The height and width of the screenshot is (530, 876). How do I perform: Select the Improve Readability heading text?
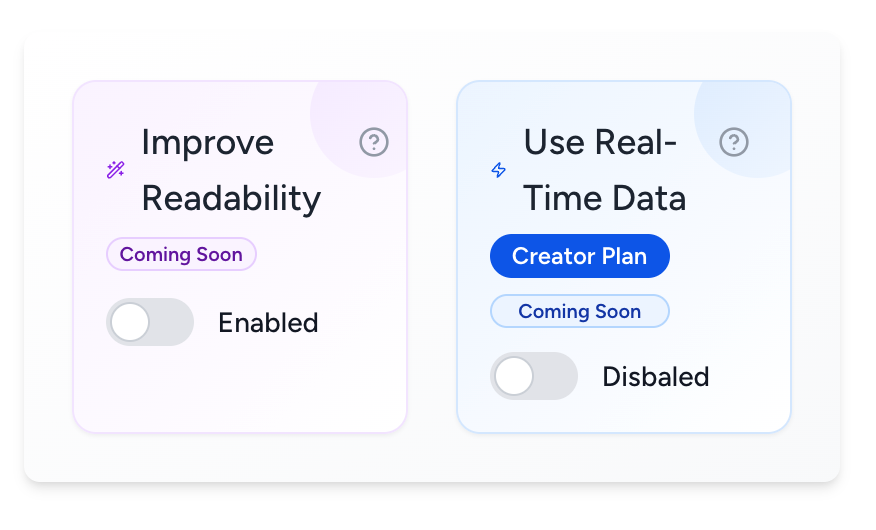pos(231,170)
